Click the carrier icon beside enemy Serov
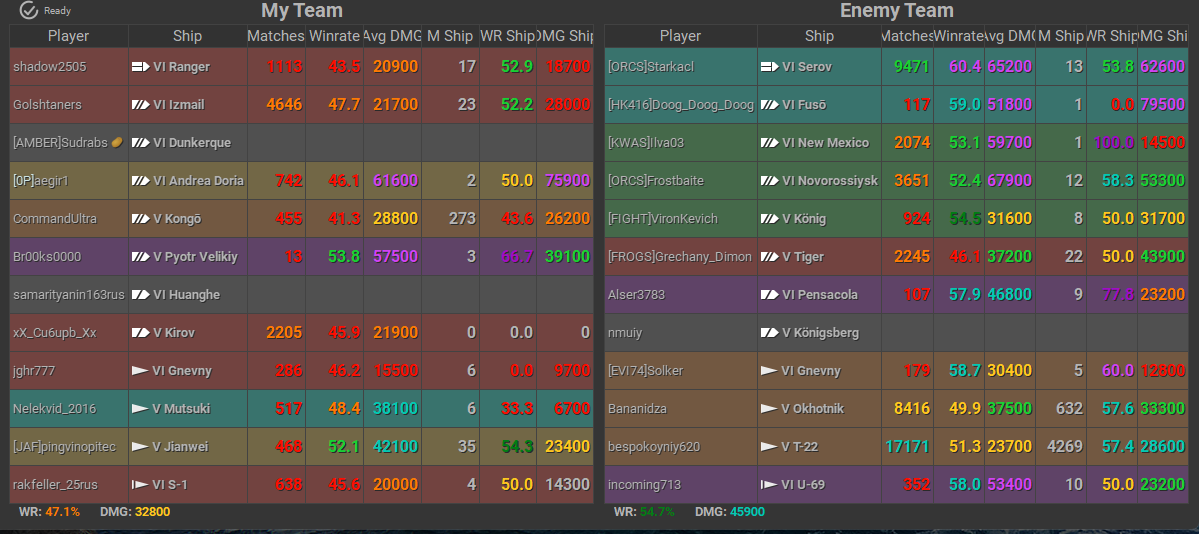 click(x=769, y=67)
